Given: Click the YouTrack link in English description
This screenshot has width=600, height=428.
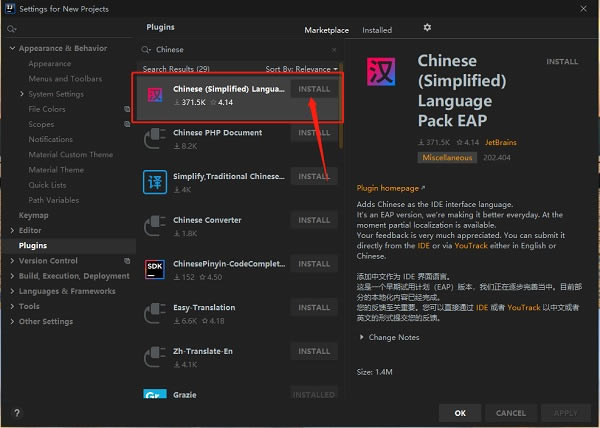Looking at the screenshot, I should coord(471,246).
